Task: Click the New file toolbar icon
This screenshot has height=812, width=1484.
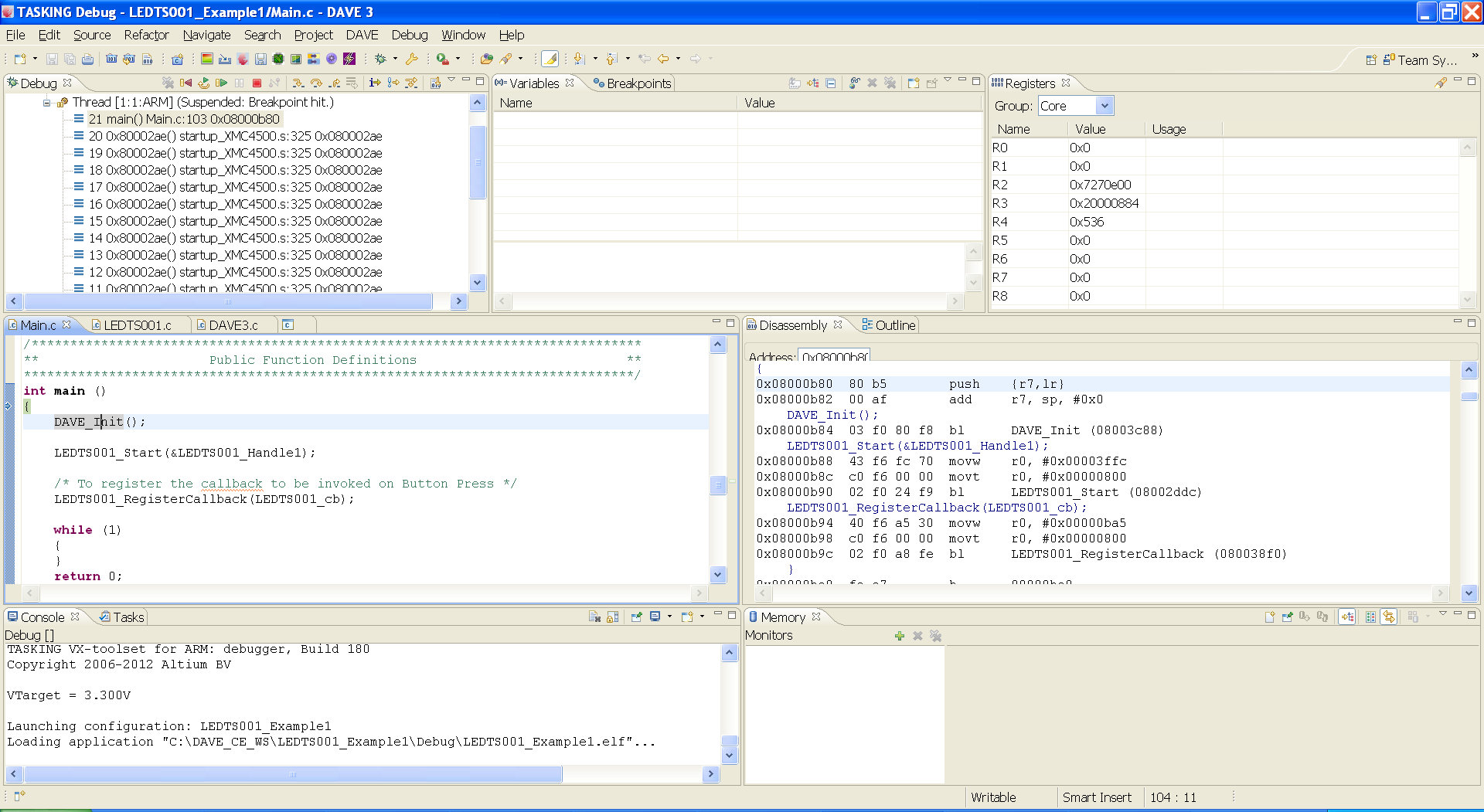Action: pos(20,59)
